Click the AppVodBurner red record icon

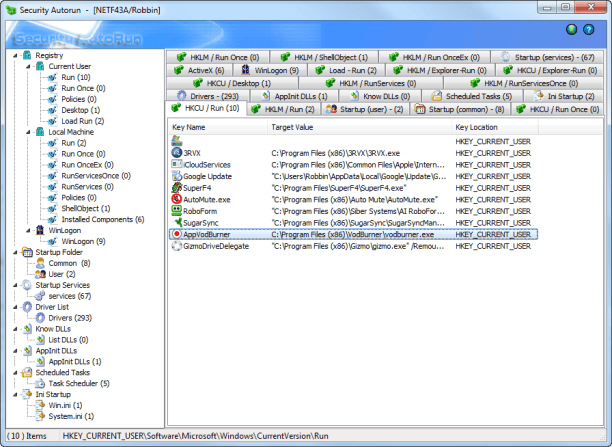click(x=177, y=234)
